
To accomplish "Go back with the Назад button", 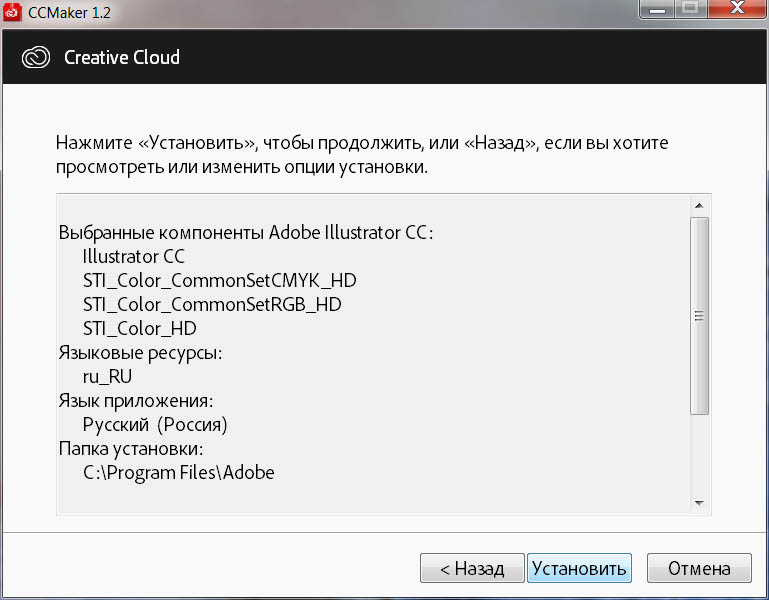I will pos(472,568).
